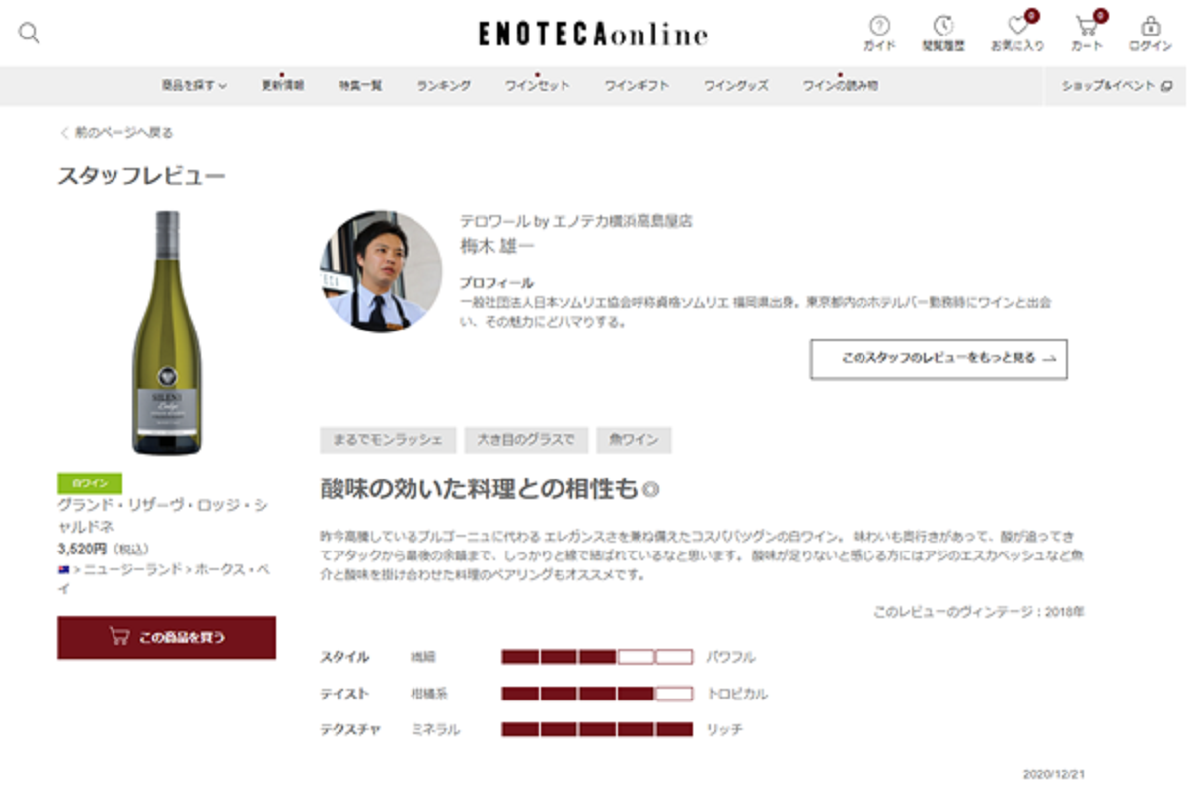The image size is (1200, 809).
Task: Open グランド・リザーヴ・ロッジ・シャルドネ product name
Action: tap(162, 515)
